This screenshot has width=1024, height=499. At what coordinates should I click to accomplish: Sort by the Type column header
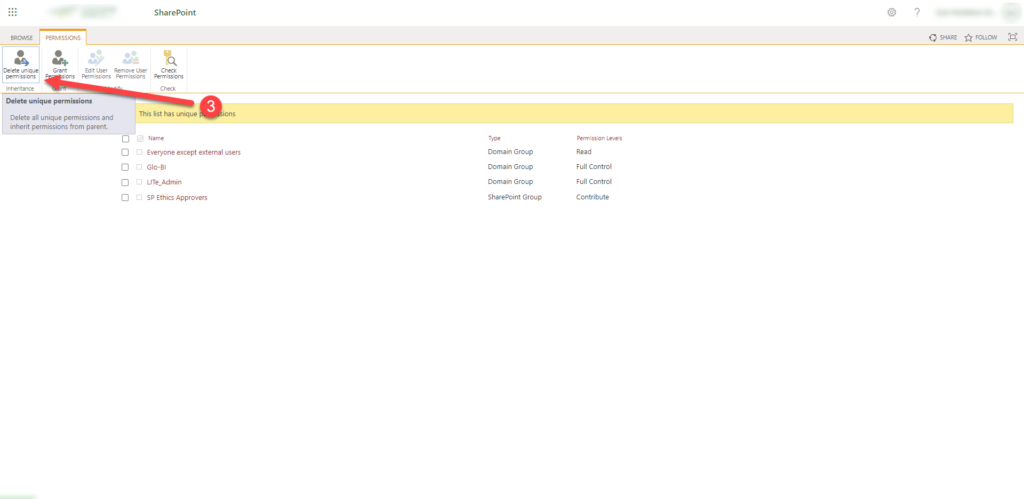coord(494,138)
